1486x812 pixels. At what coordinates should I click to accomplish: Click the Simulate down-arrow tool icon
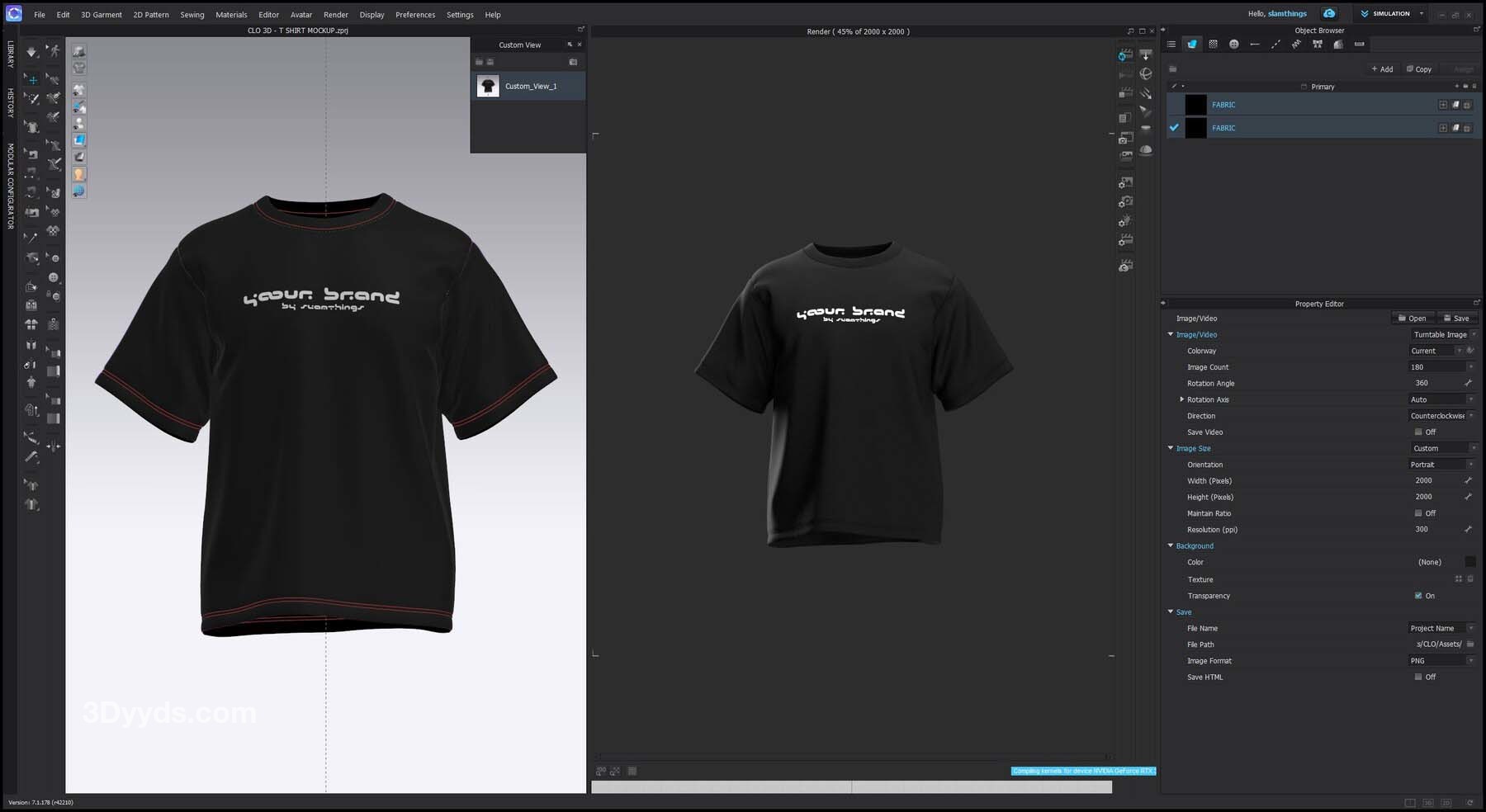pyautogui.click(x=31, y=52)
